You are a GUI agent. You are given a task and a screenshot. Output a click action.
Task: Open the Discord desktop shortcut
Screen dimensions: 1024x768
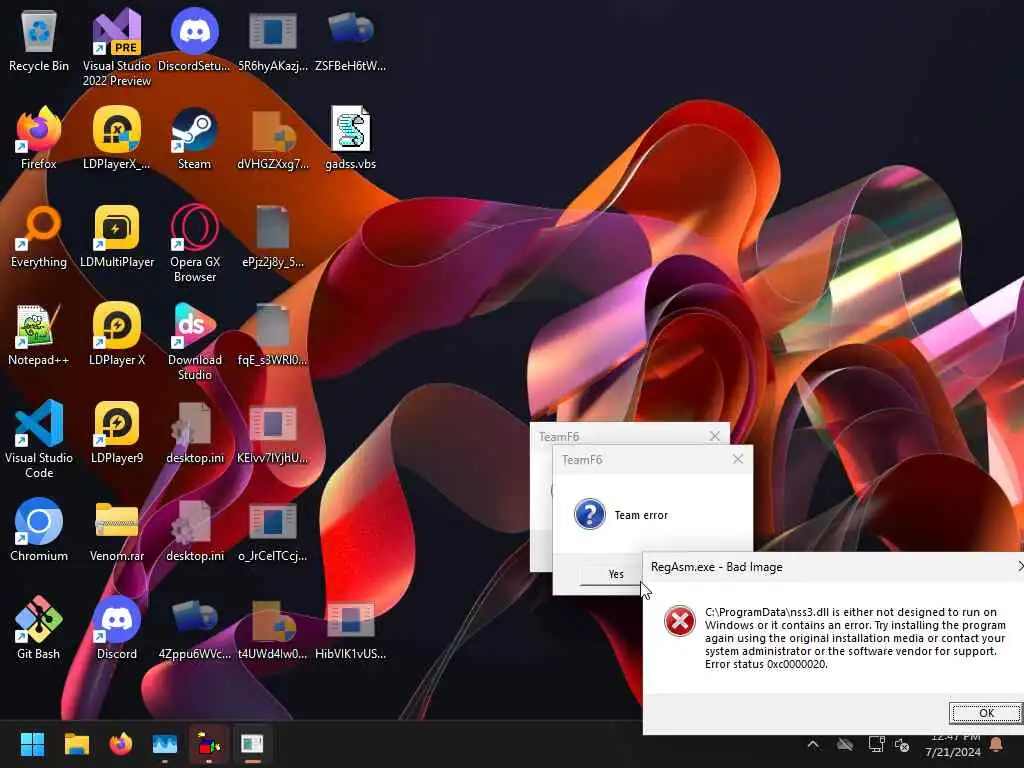click(x=117, y=628)
